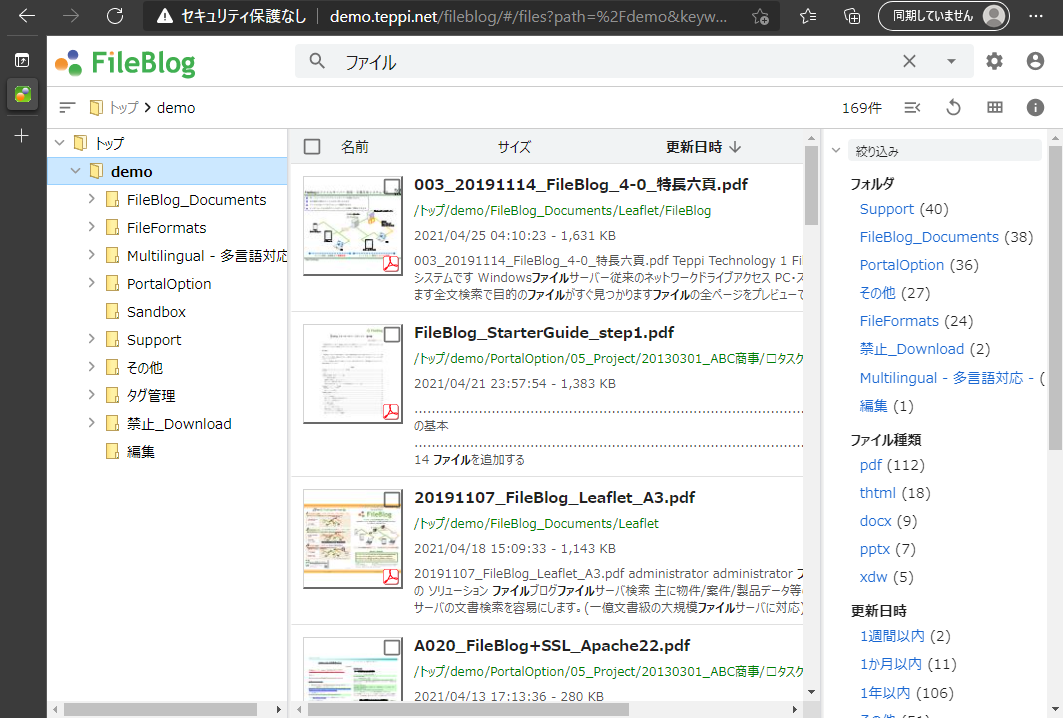Click the list display options icon
The height and width of the screenshot is (718, 1063).
pyautogui.click(x=912, y=107)
